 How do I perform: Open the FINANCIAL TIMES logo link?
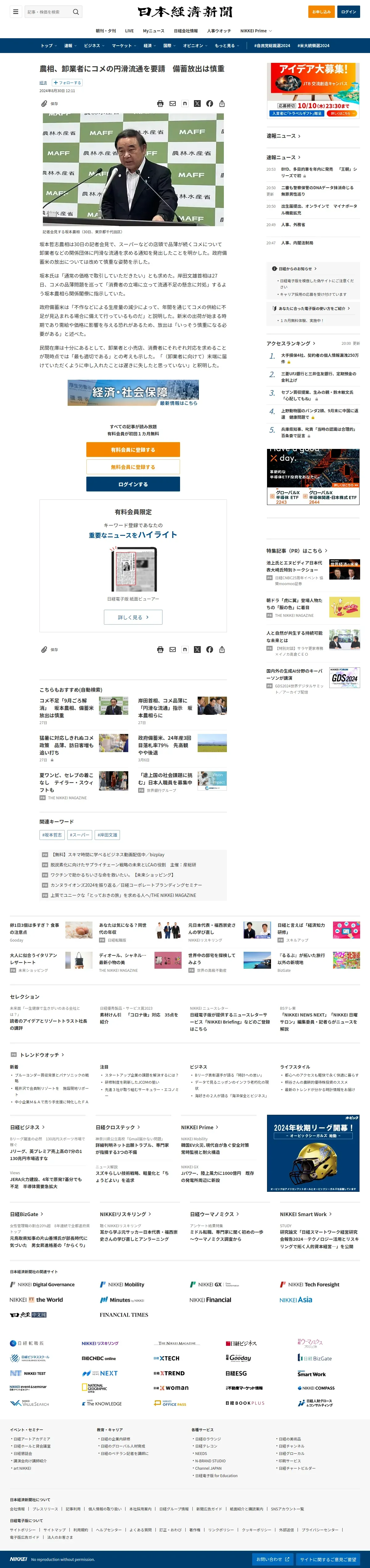(x=124, y=1315)
